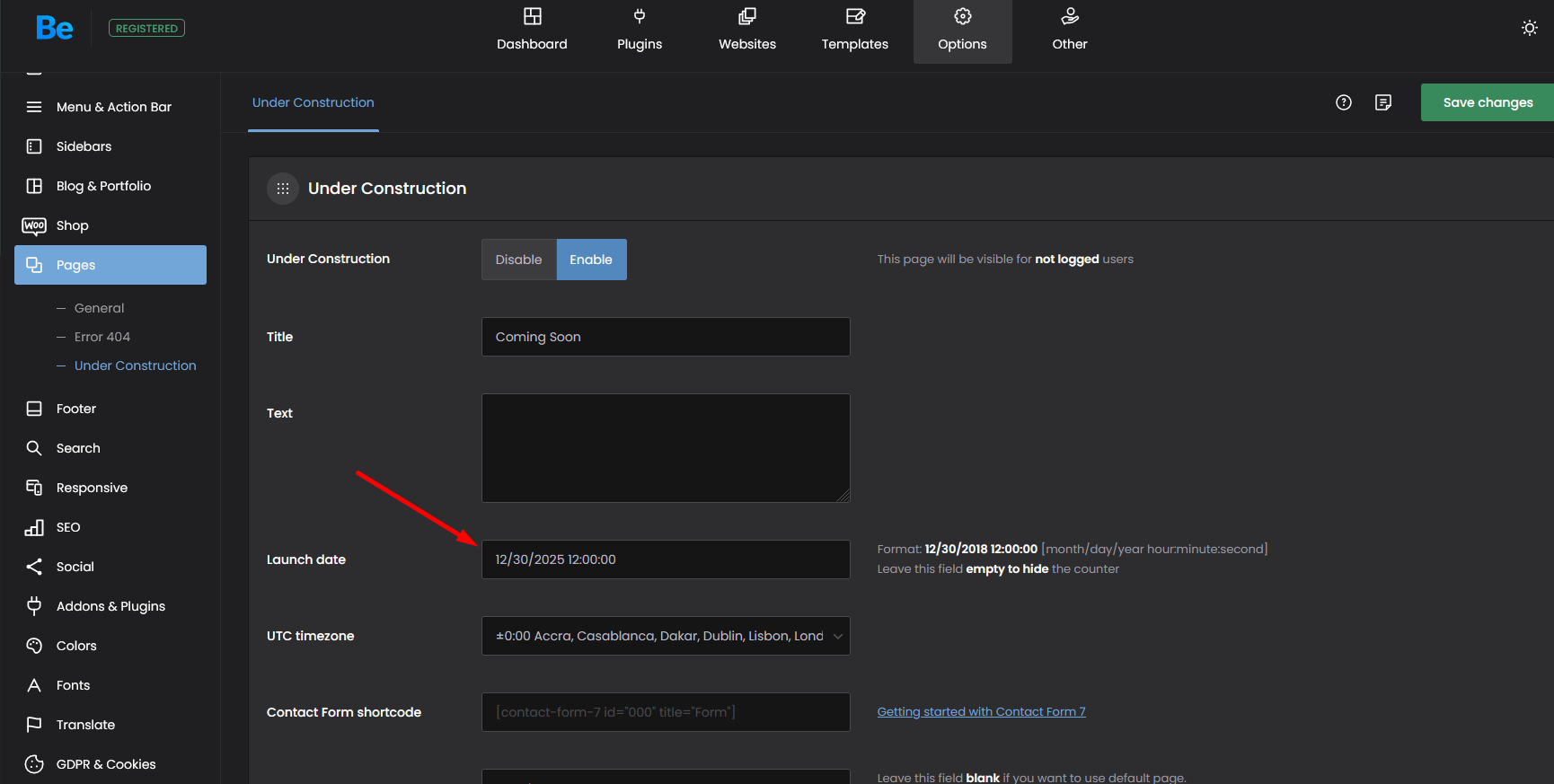Viewport: 1554px width, 784px height.
Task: Click the Sidebars icon
Action: pyautogui.click(x=34, y=146)
